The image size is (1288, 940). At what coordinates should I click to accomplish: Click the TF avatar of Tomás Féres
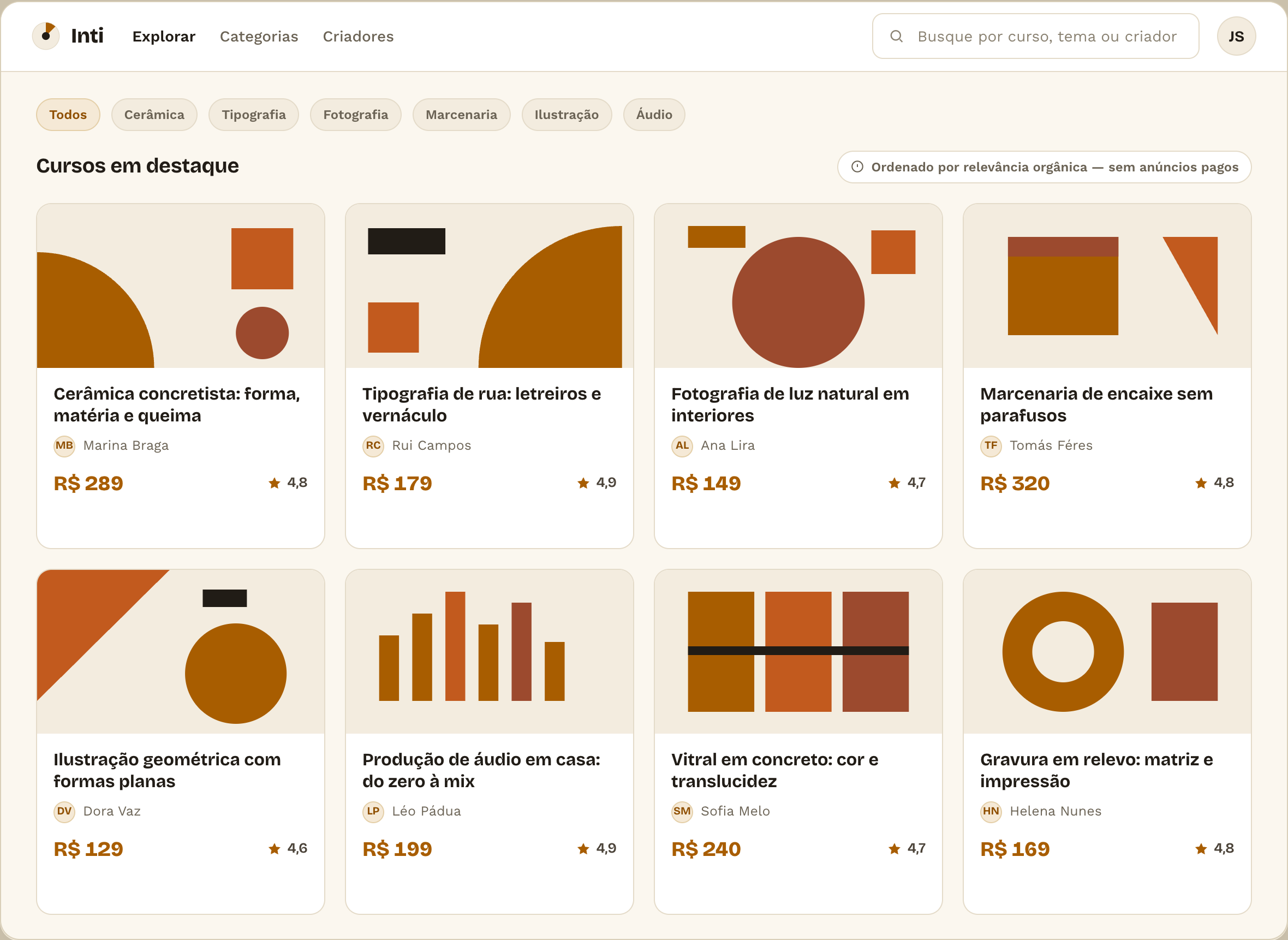click(991, 445)
